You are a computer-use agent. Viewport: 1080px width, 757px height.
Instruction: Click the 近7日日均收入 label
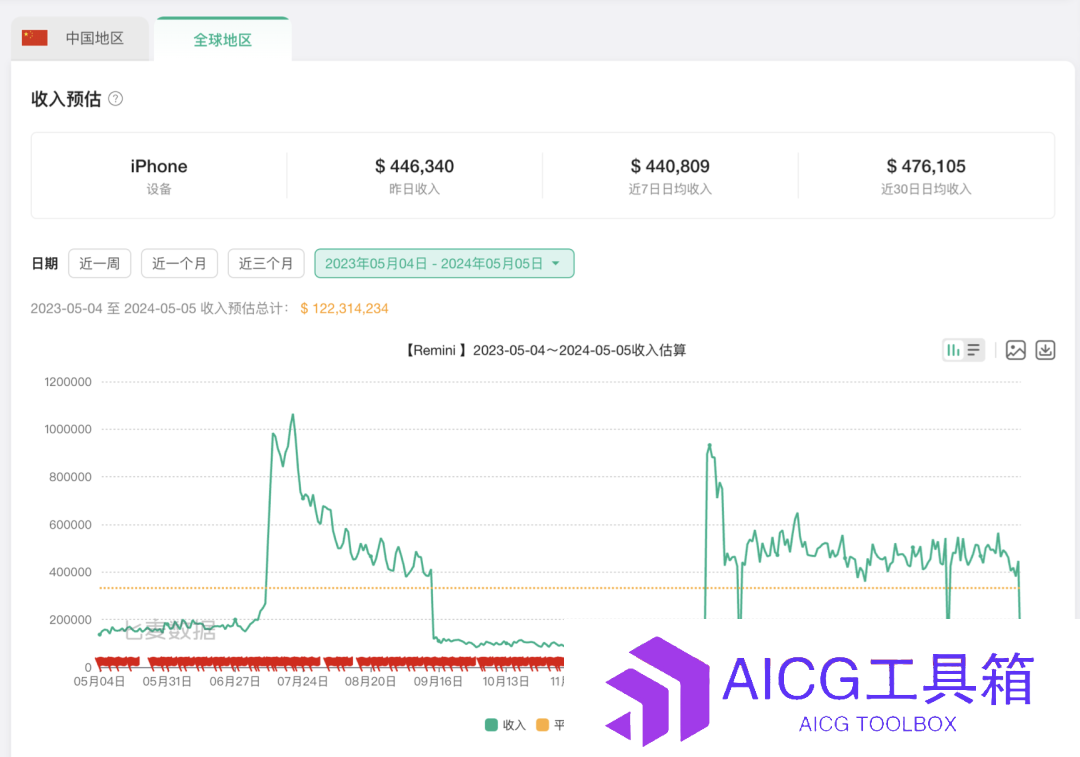tap(670, 189)
